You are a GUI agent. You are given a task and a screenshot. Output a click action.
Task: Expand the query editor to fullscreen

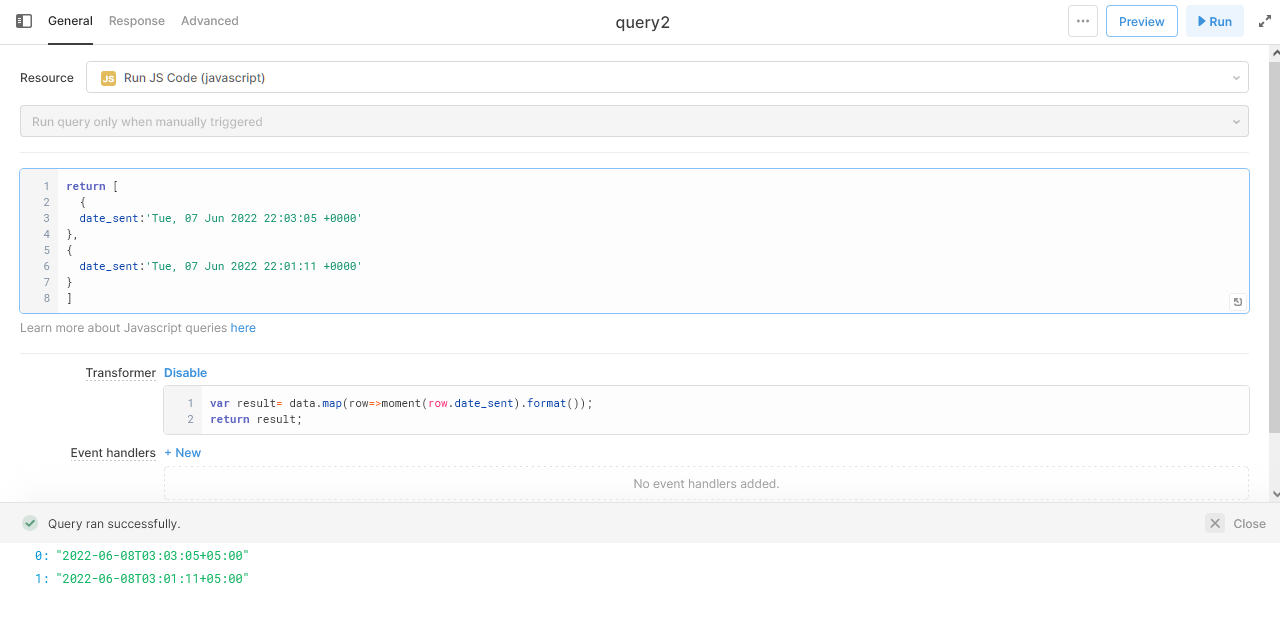1264,20
